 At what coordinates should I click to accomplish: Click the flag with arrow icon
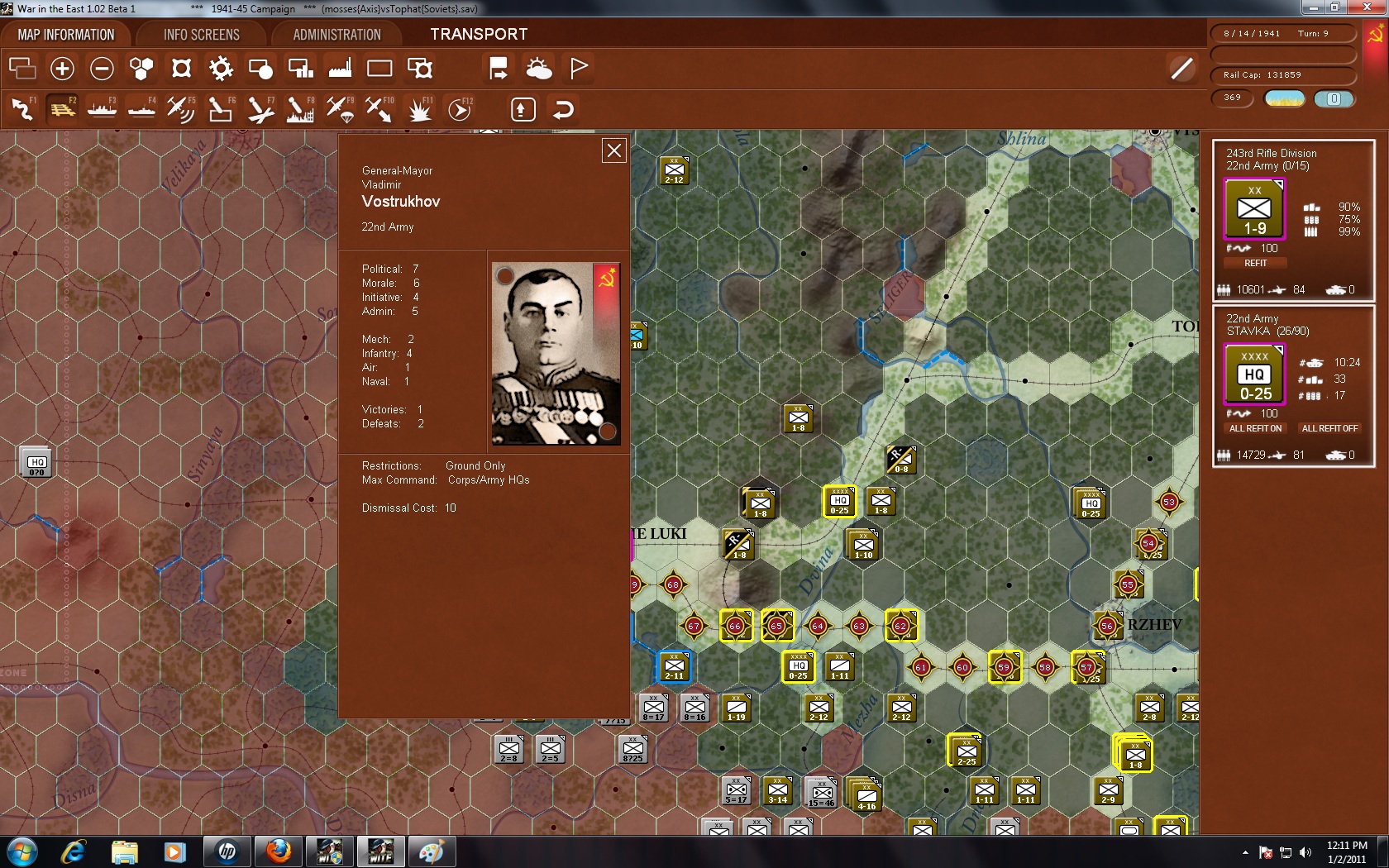(x=499, y=68)
